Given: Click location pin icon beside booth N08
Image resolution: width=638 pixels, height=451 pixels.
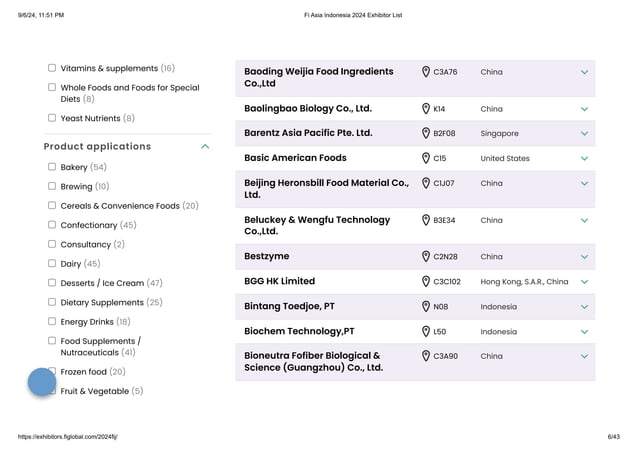Looking at the screenshot, I should [425, 307].
